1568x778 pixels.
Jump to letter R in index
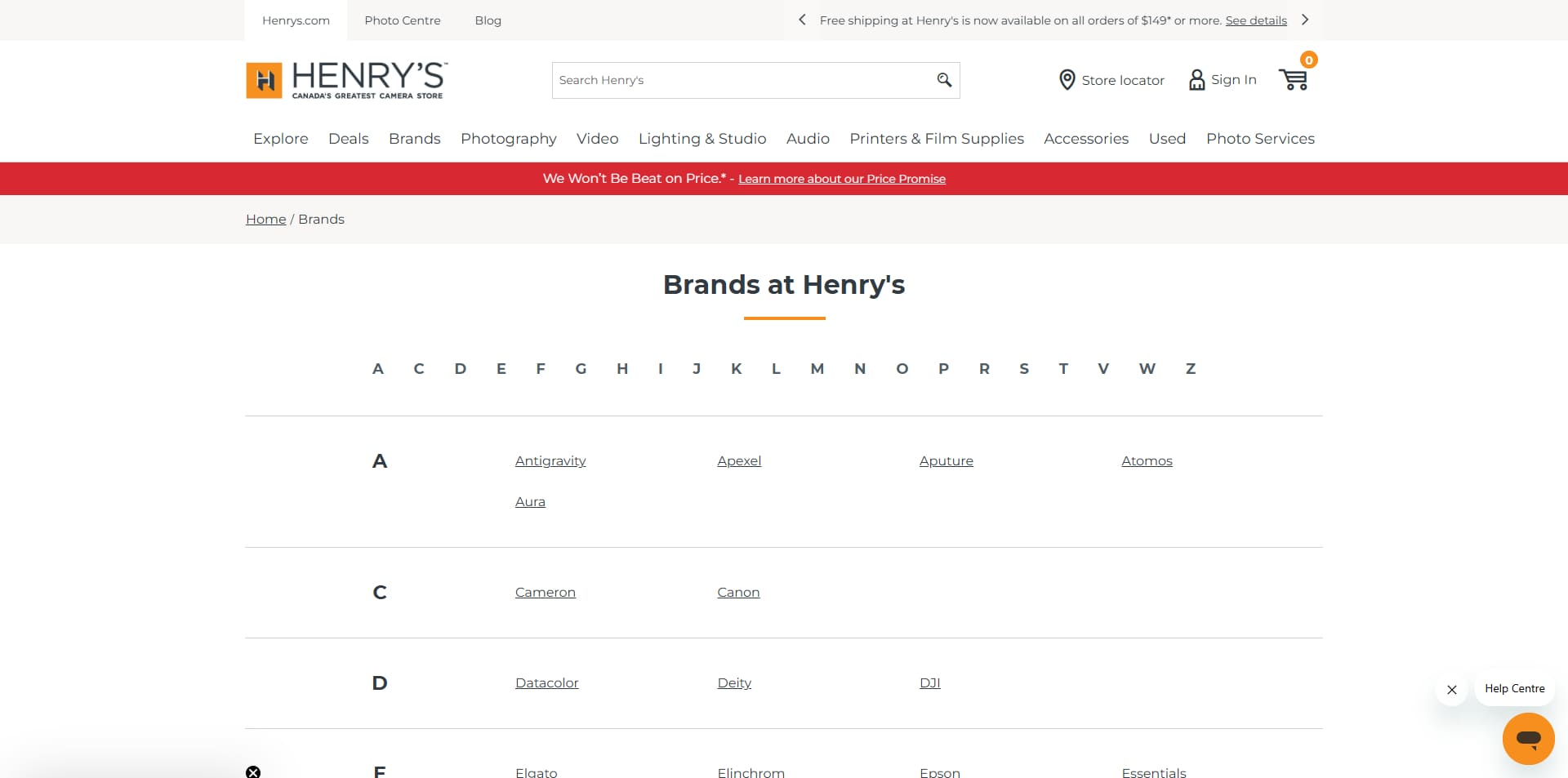coord(985,369)
